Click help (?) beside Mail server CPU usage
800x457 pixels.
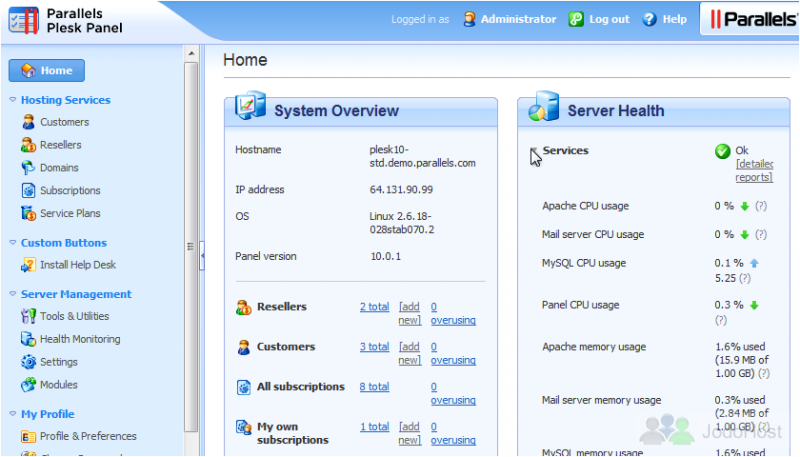(761, 235)
